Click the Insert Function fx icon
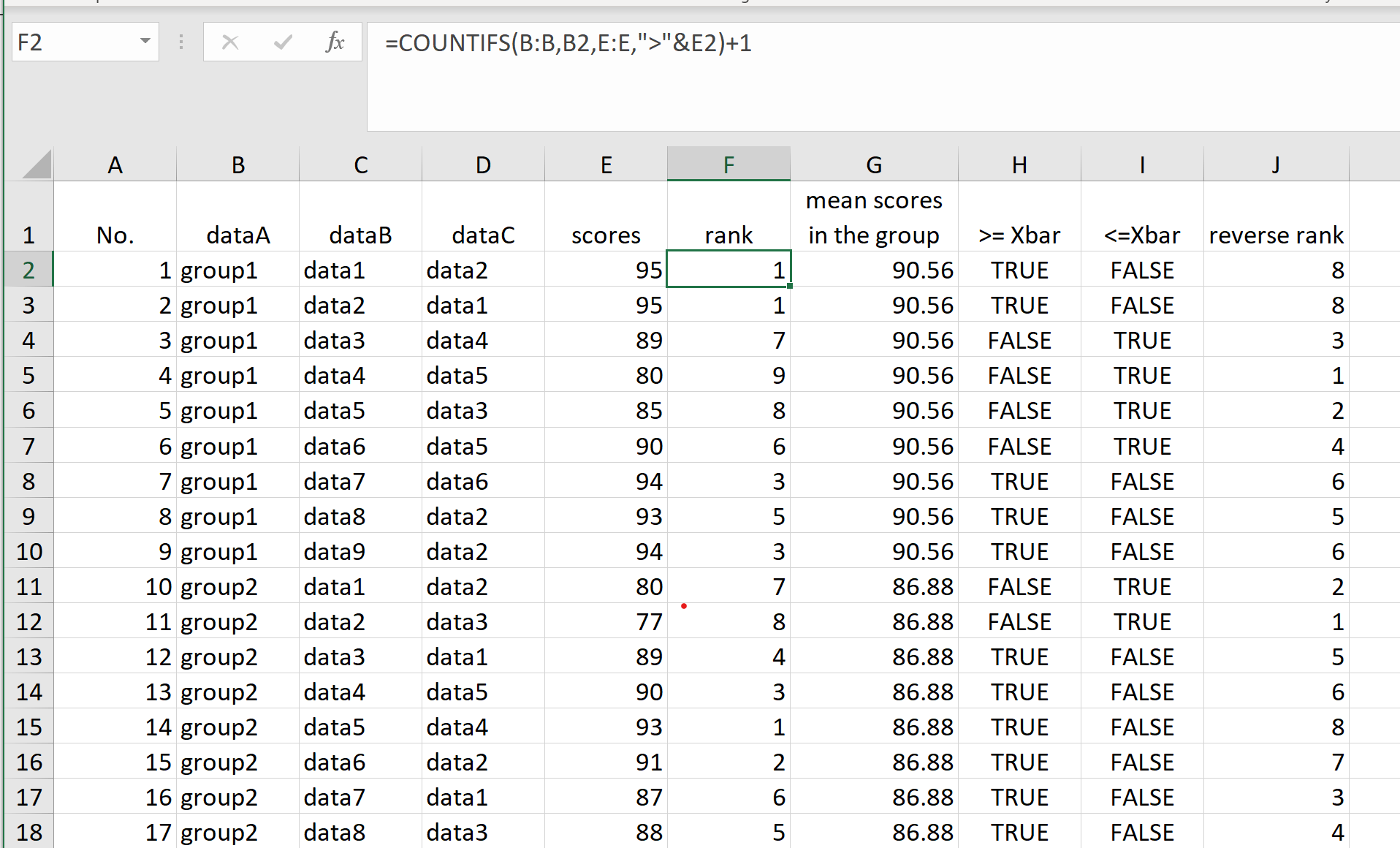Viewport: 1400px width, 848px height. click(x=335, y=42)
